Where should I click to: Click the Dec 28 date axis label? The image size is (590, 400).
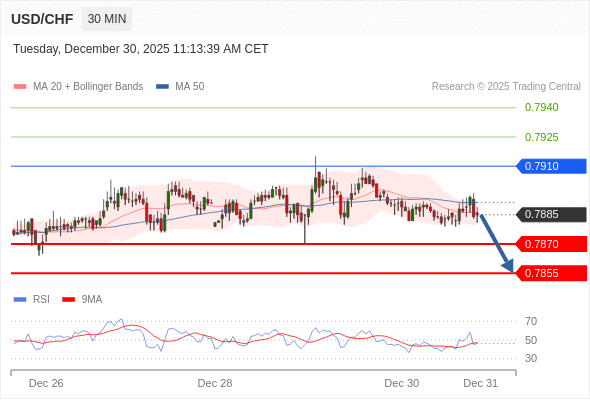click(x=215, y=383)
